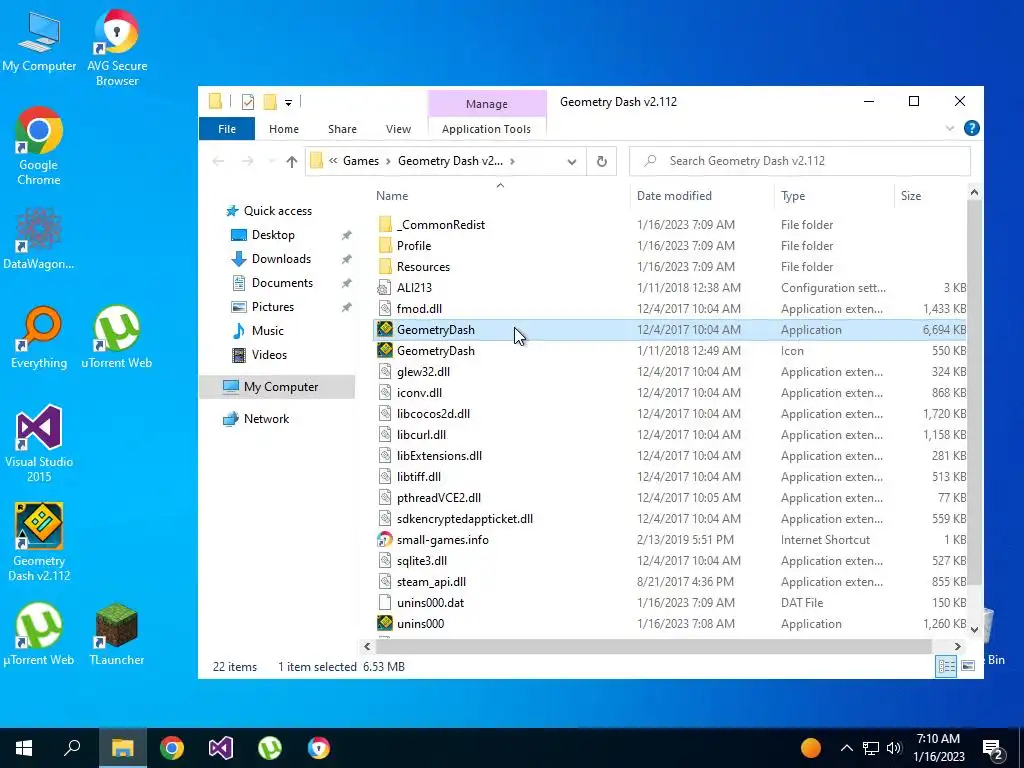The width and height of the screenshot is (1024, 768).
Task: Select the _CommonRedist folder
Action: (670, 225)
